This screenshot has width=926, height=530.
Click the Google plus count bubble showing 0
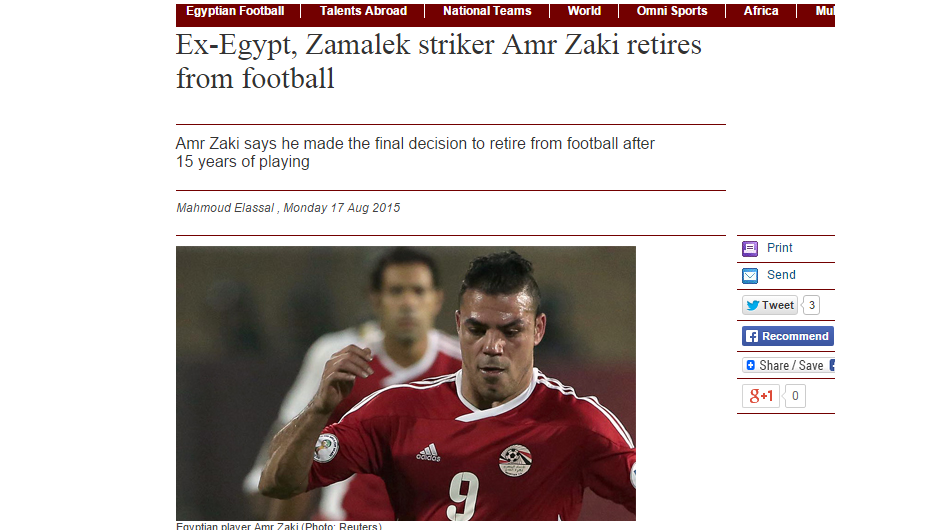[795, 396]
